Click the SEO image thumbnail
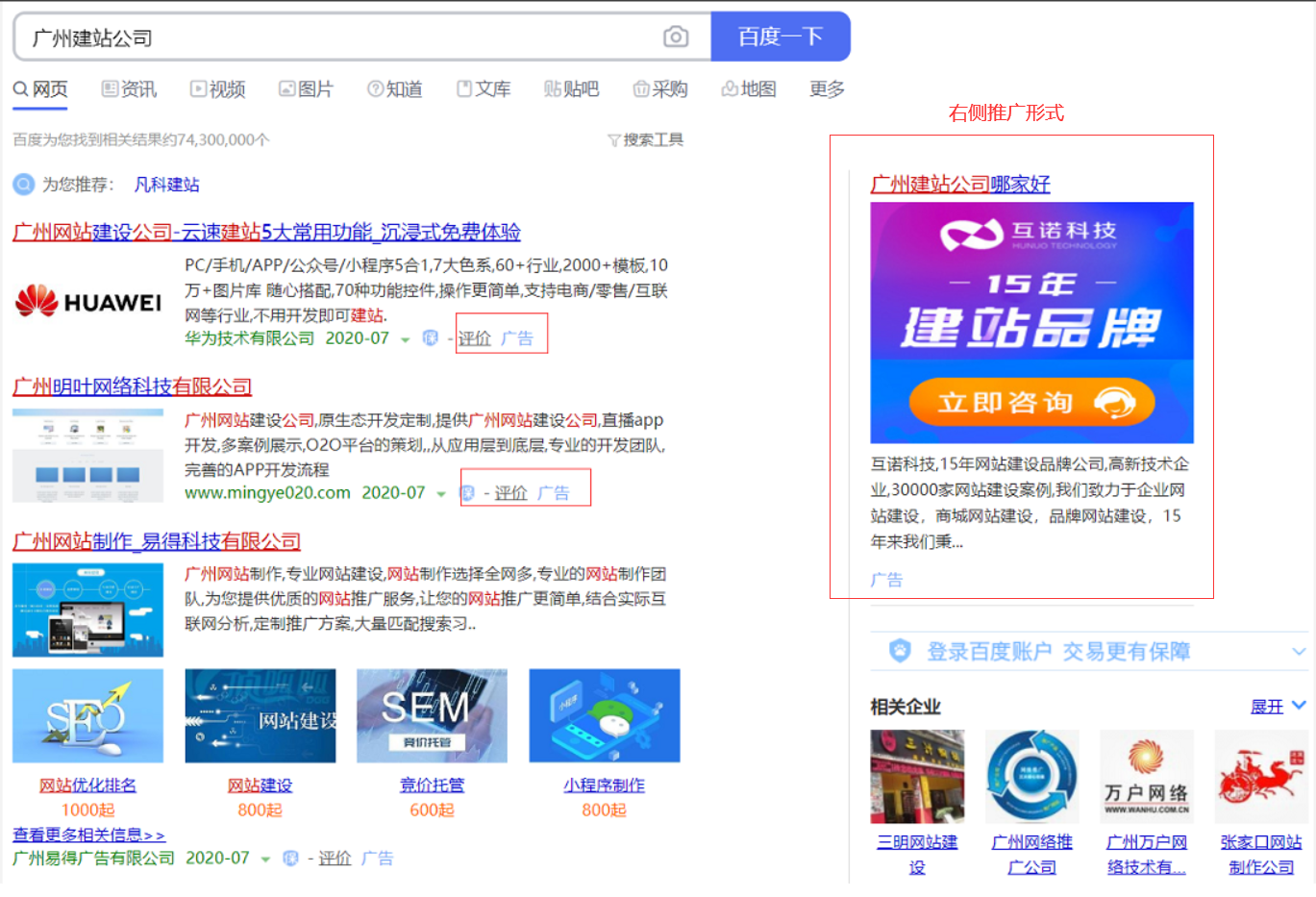The image size is (1316, 897). [x=87, y=716]
